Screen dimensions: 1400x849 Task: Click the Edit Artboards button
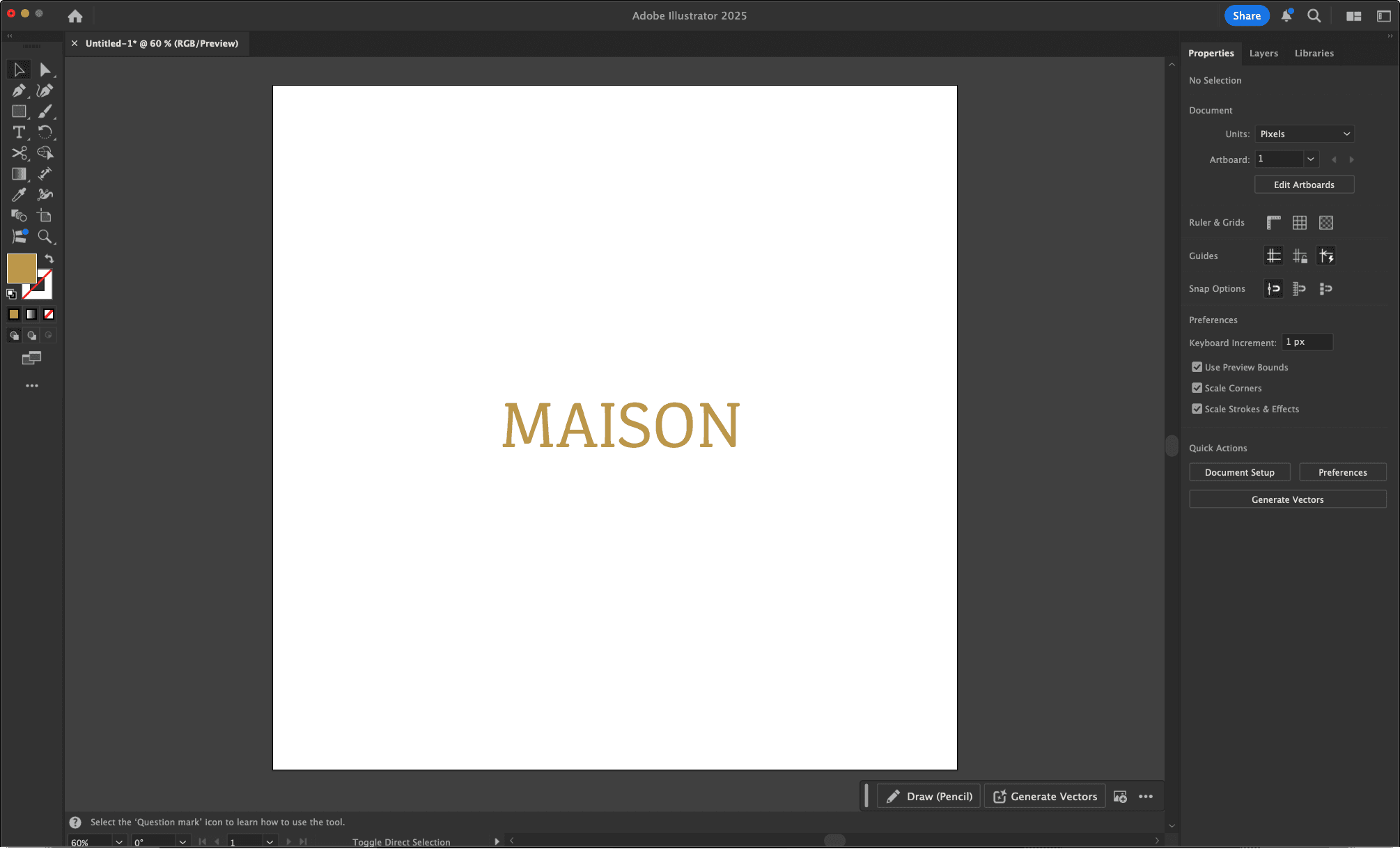[x=1304, y=185]
